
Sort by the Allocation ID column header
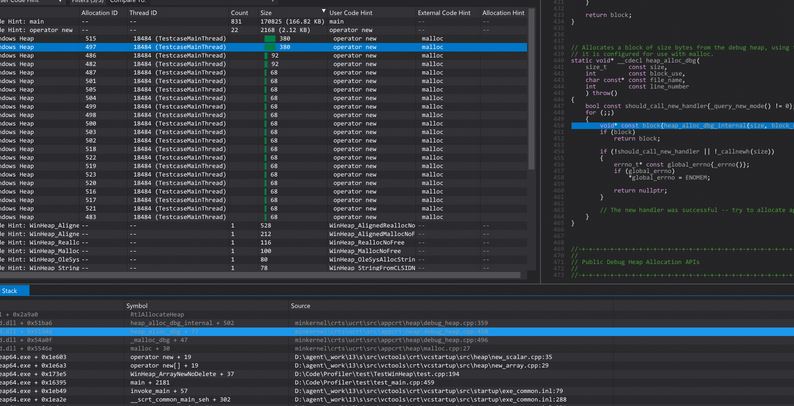click(x=99, y=13)
